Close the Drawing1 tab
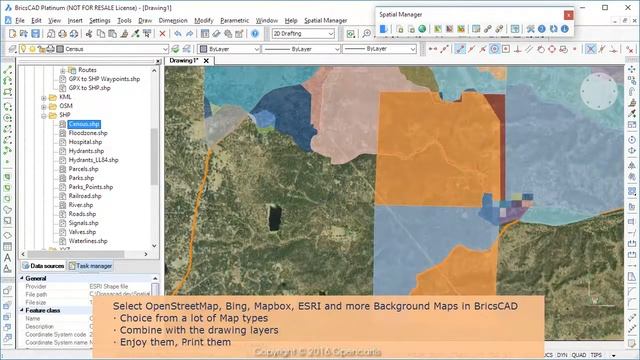Viewport: 640px width, 360px height. click(x=206, y=60)
